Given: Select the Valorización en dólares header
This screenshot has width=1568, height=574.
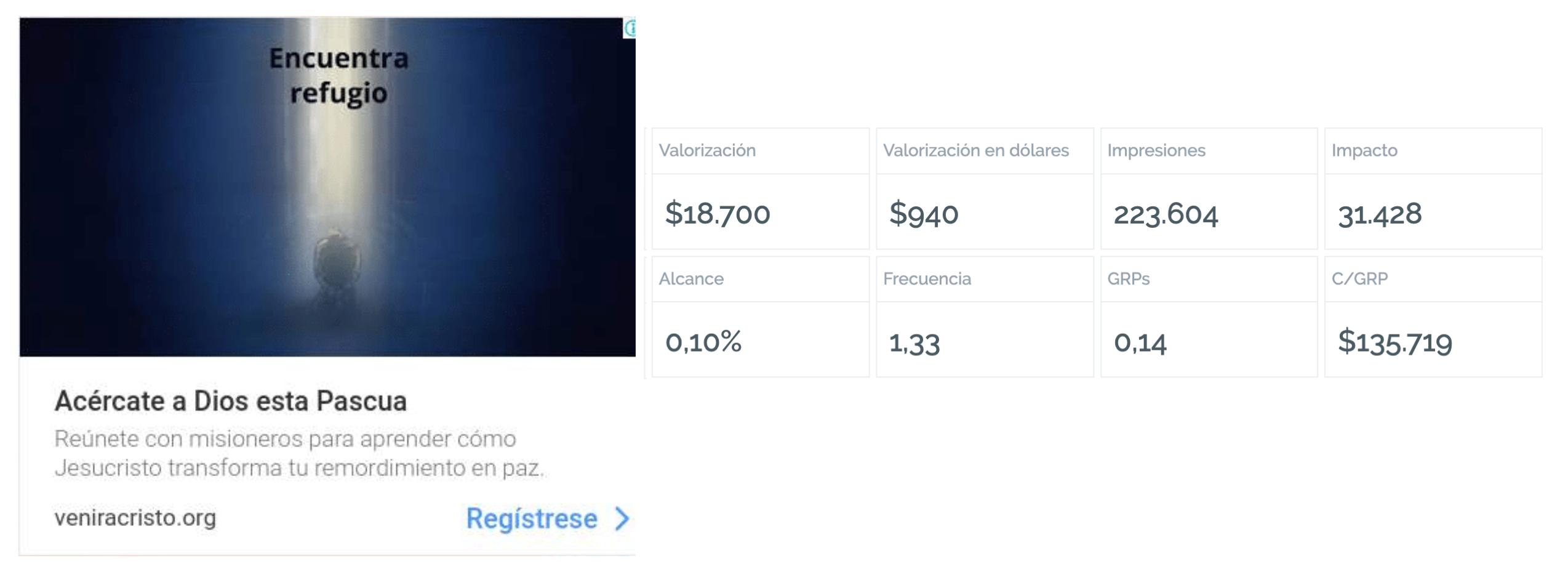Looking at the screenshot, I should (985, 151).
